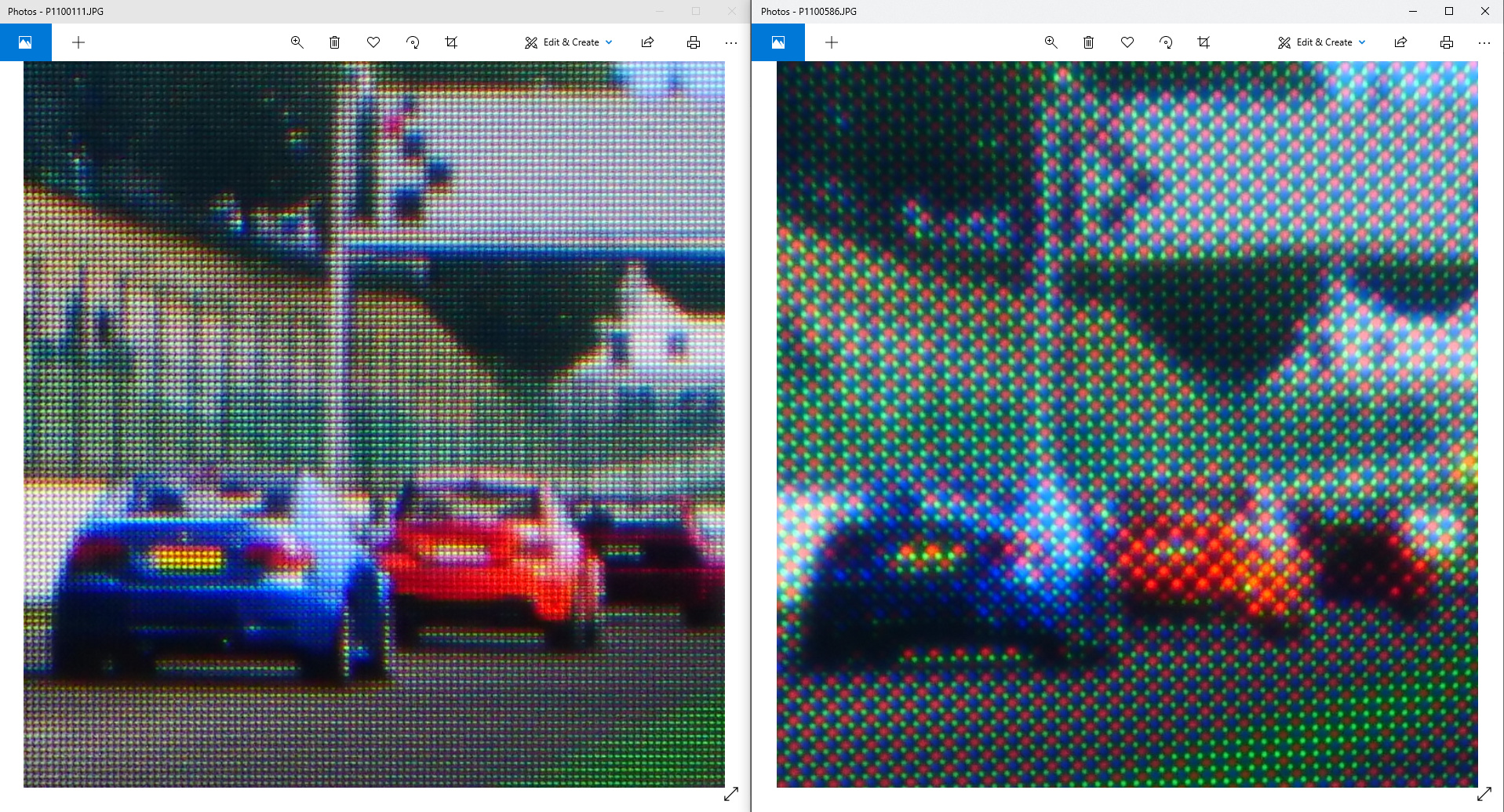Zoom in on P1100586.JPG photo

1051,42
